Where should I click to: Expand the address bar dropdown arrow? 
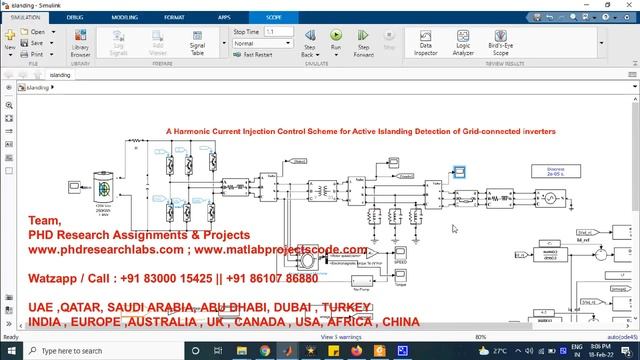[635, 87]
